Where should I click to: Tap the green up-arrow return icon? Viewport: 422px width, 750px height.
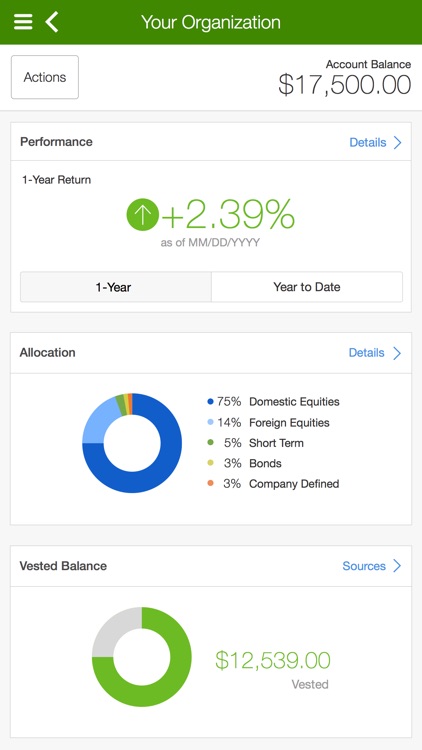click(143, 214)
